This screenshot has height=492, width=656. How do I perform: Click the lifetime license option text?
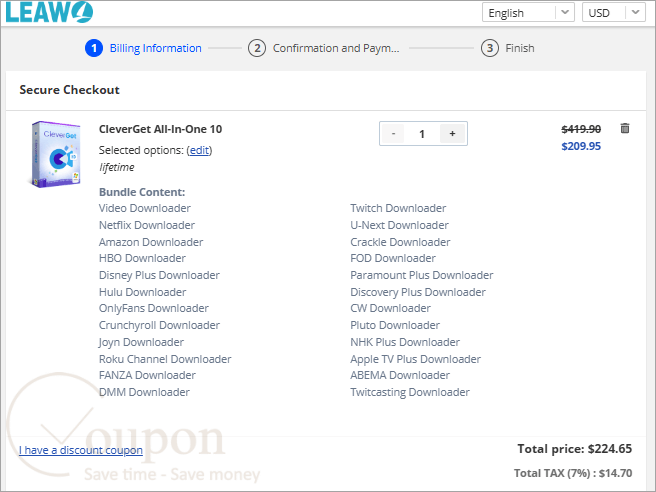117,167
